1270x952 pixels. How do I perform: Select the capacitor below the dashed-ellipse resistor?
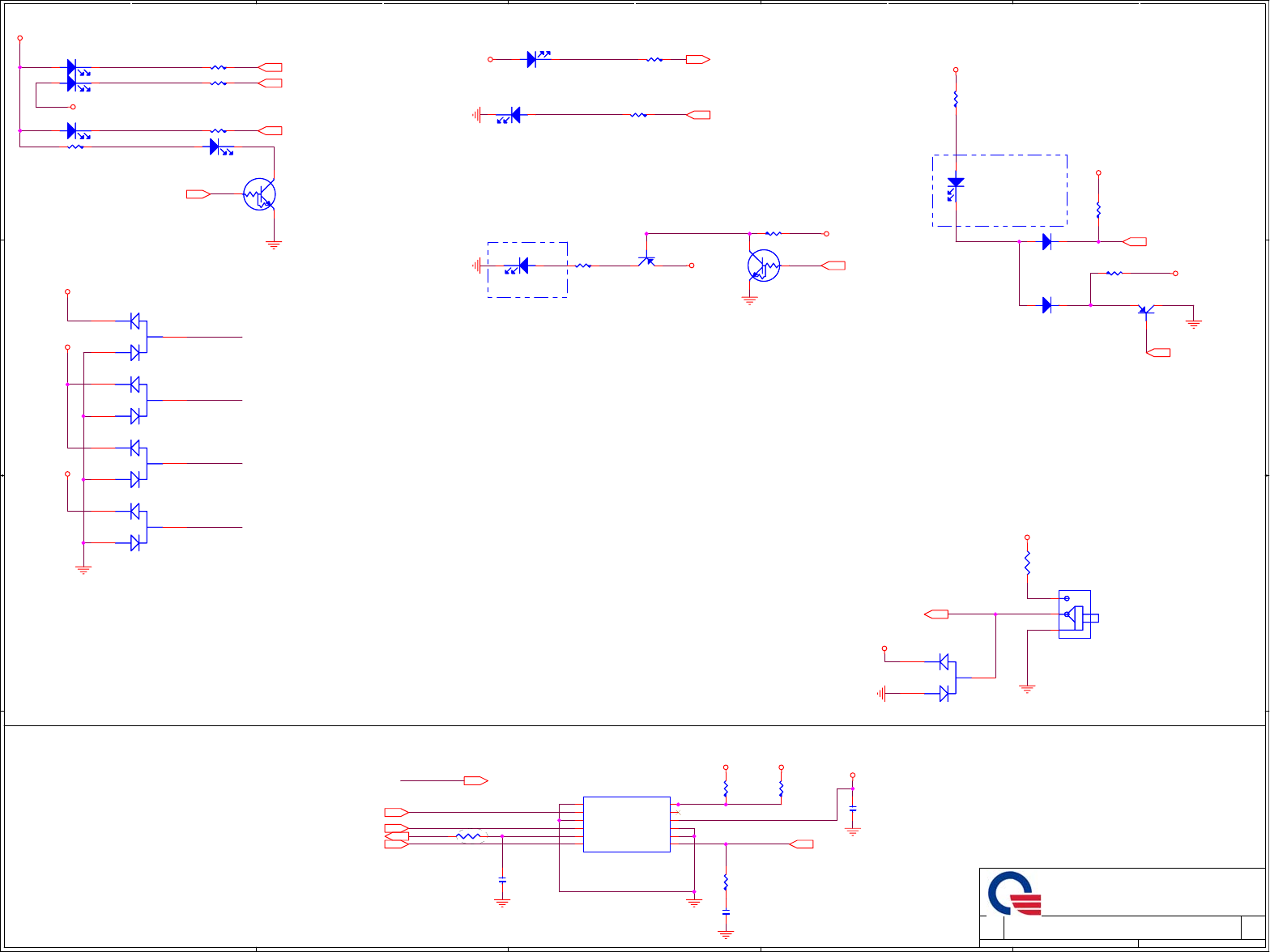tap(502, 879)
